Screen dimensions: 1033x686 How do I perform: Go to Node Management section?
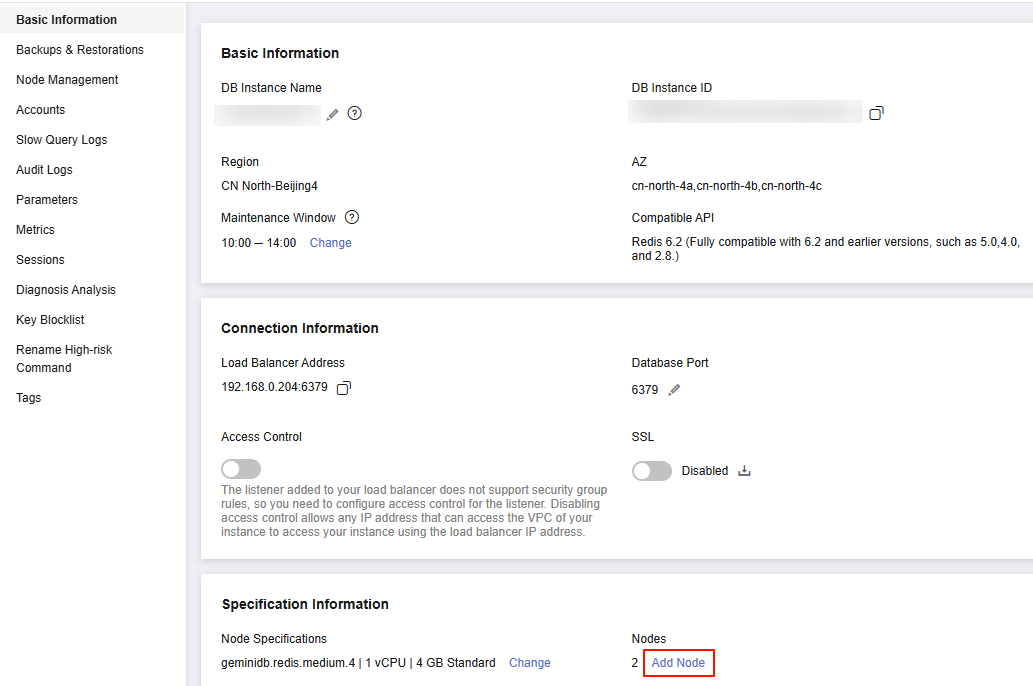67,80
